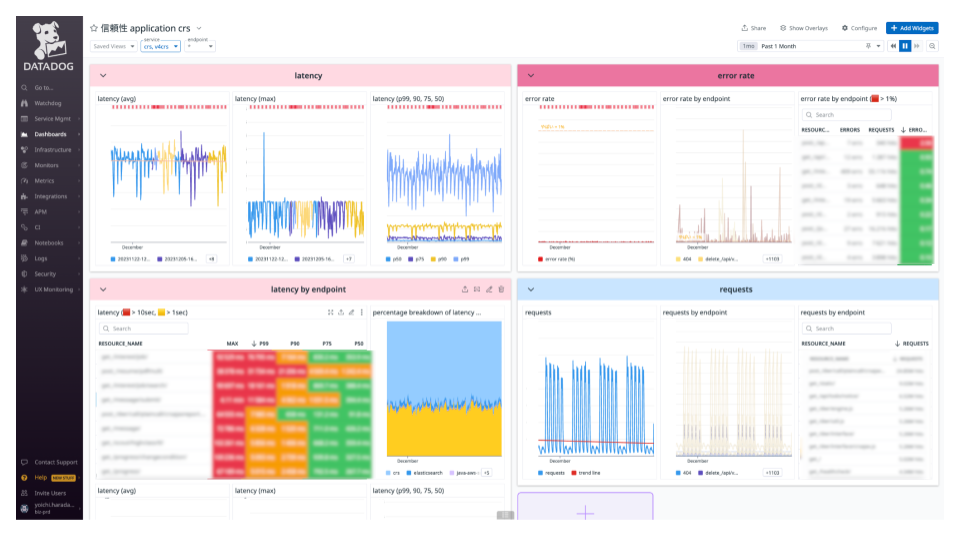Viewport: 960px width, 540px height.
Task: Open the service template variable dropdown
Action: (160, 46)
